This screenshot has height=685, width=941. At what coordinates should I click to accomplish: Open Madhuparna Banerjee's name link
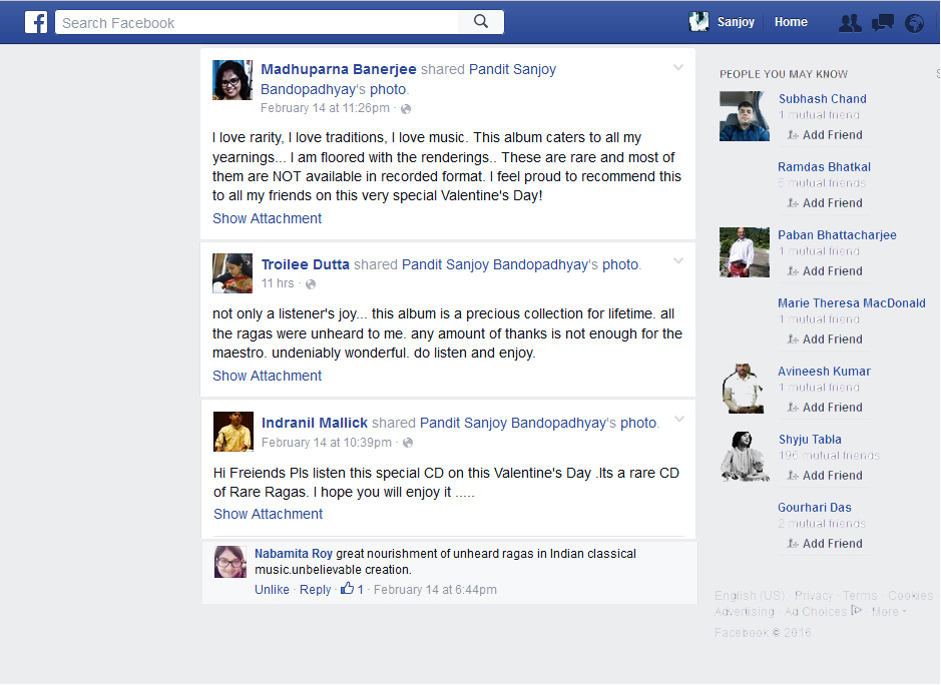pyautogui.click(x=338, y=69)
